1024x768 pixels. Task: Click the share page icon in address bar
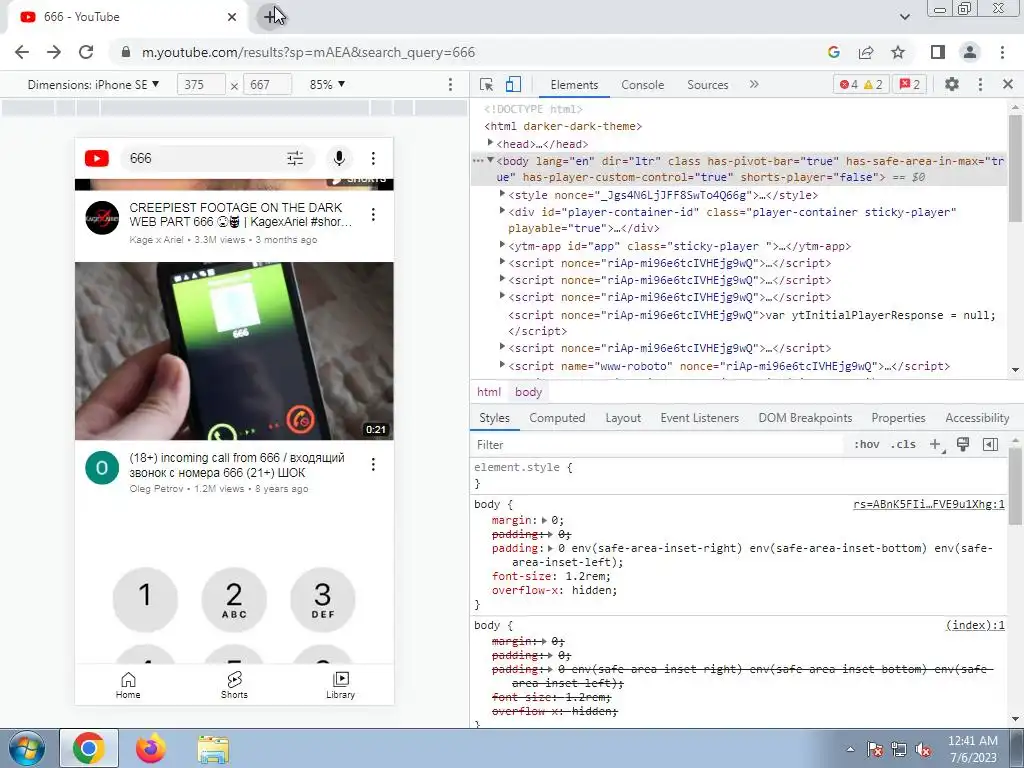pos(866,52)
